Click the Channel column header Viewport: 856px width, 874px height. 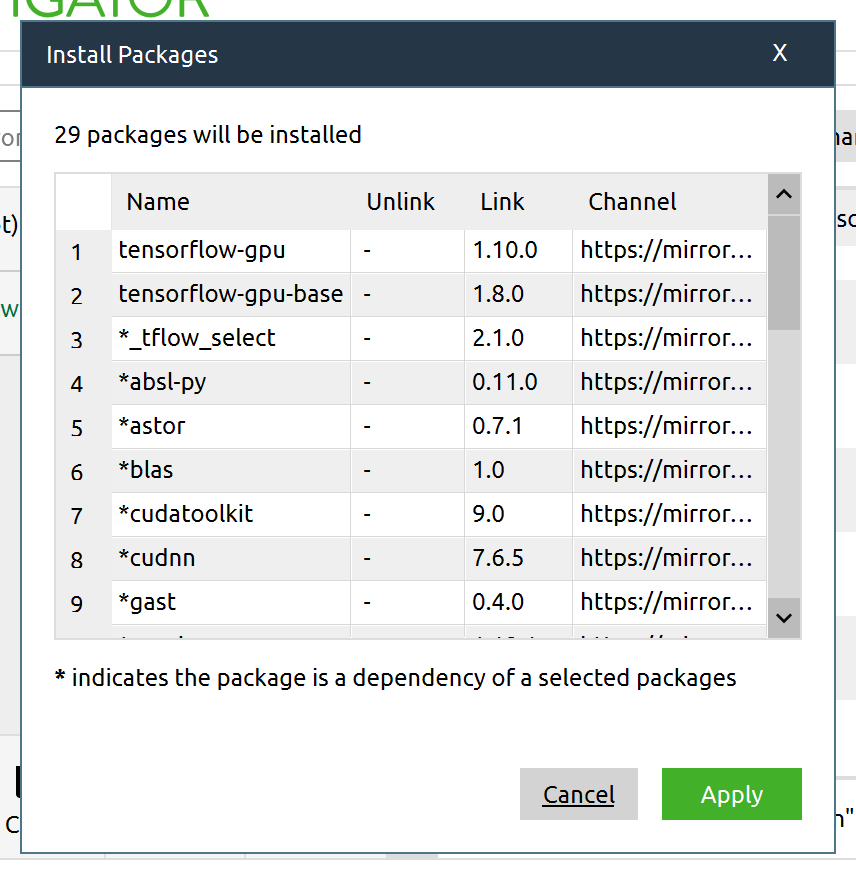click(632, 202)
